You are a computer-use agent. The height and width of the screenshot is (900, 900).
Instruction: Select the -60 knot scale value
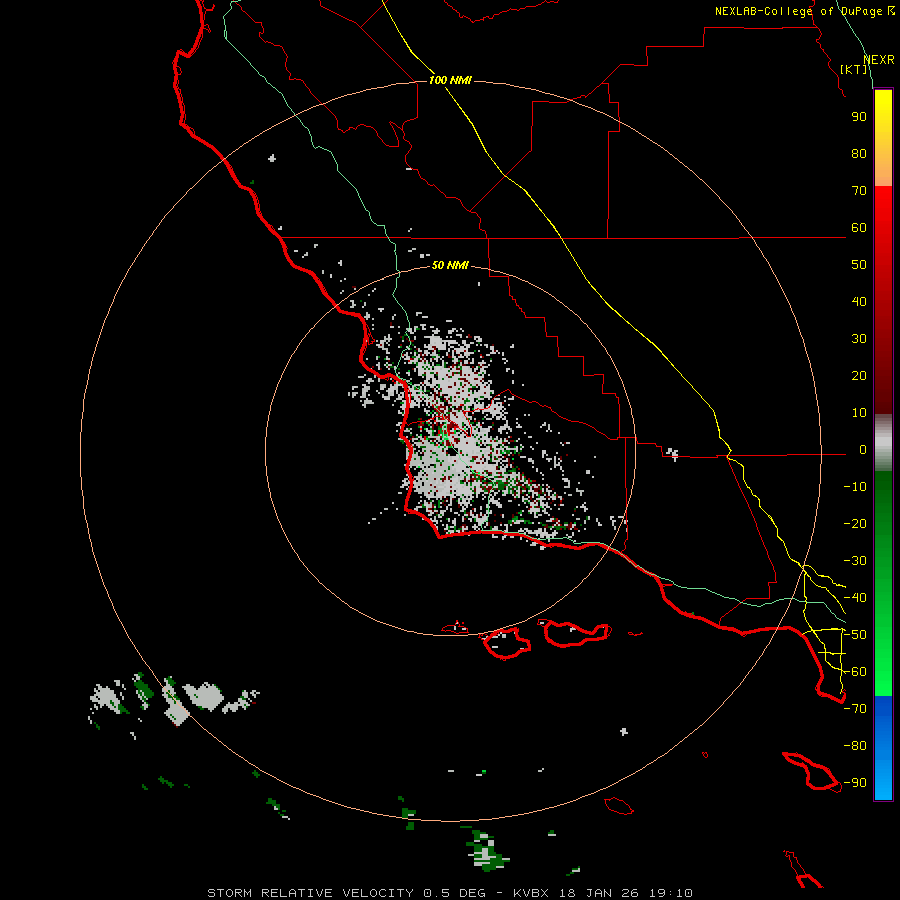[855, 672]
